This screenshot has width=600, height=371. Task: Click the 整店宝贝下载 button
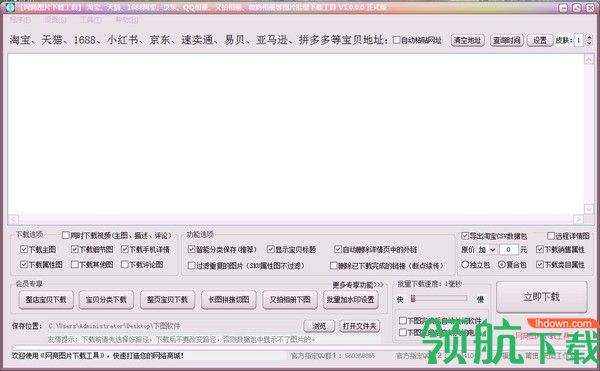[46, 299]
